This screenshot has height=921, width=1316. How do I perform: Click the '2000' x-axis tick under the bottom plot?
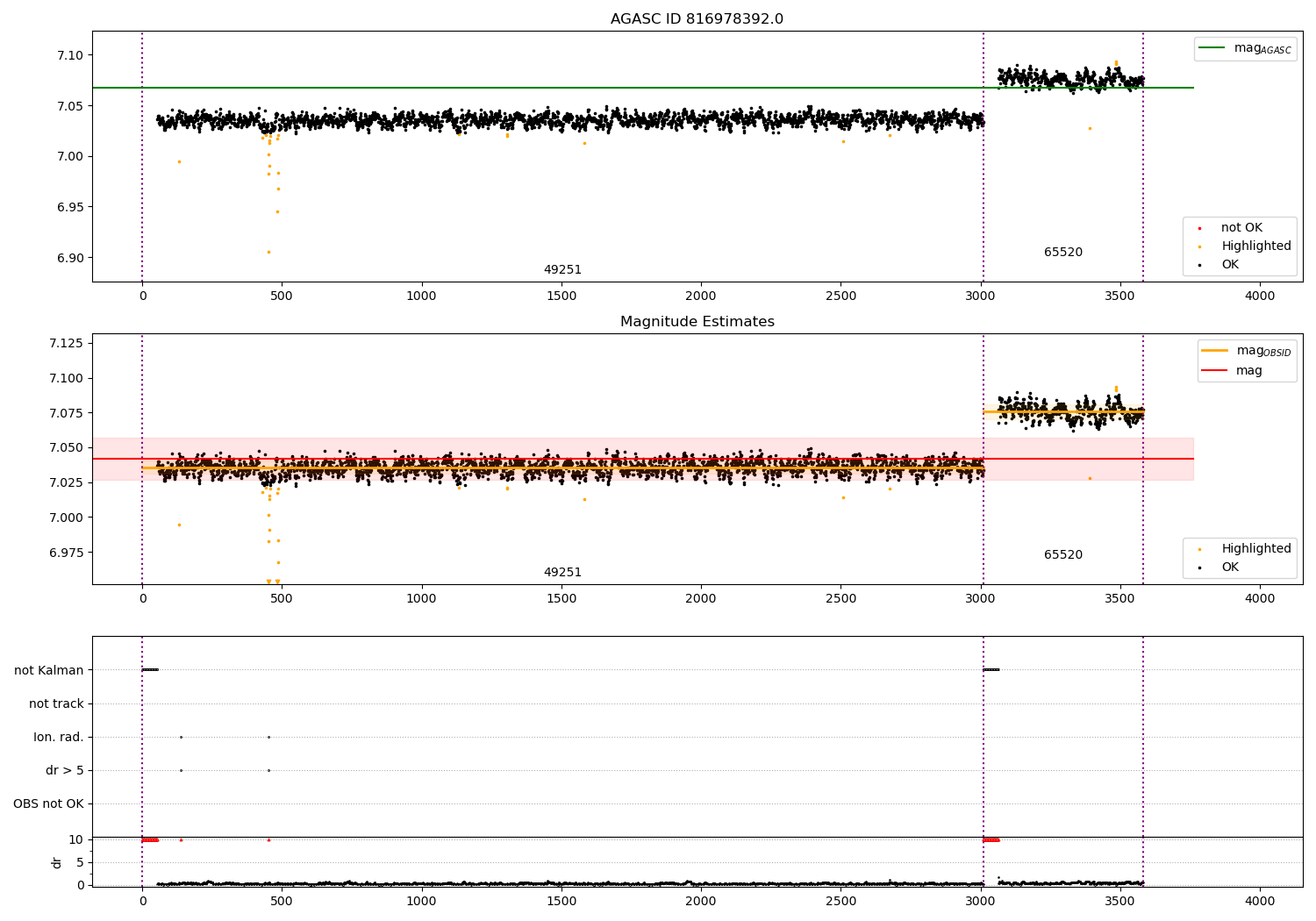(x=701, y=902)
